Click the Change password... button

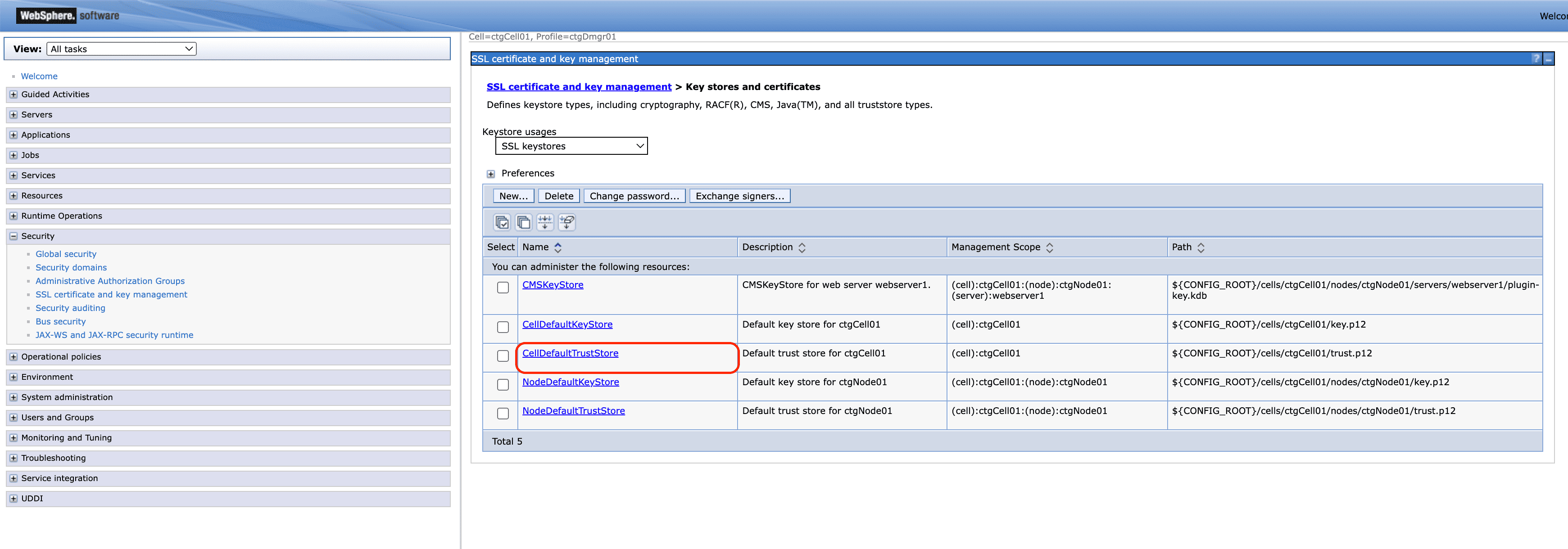pos(634,196)
